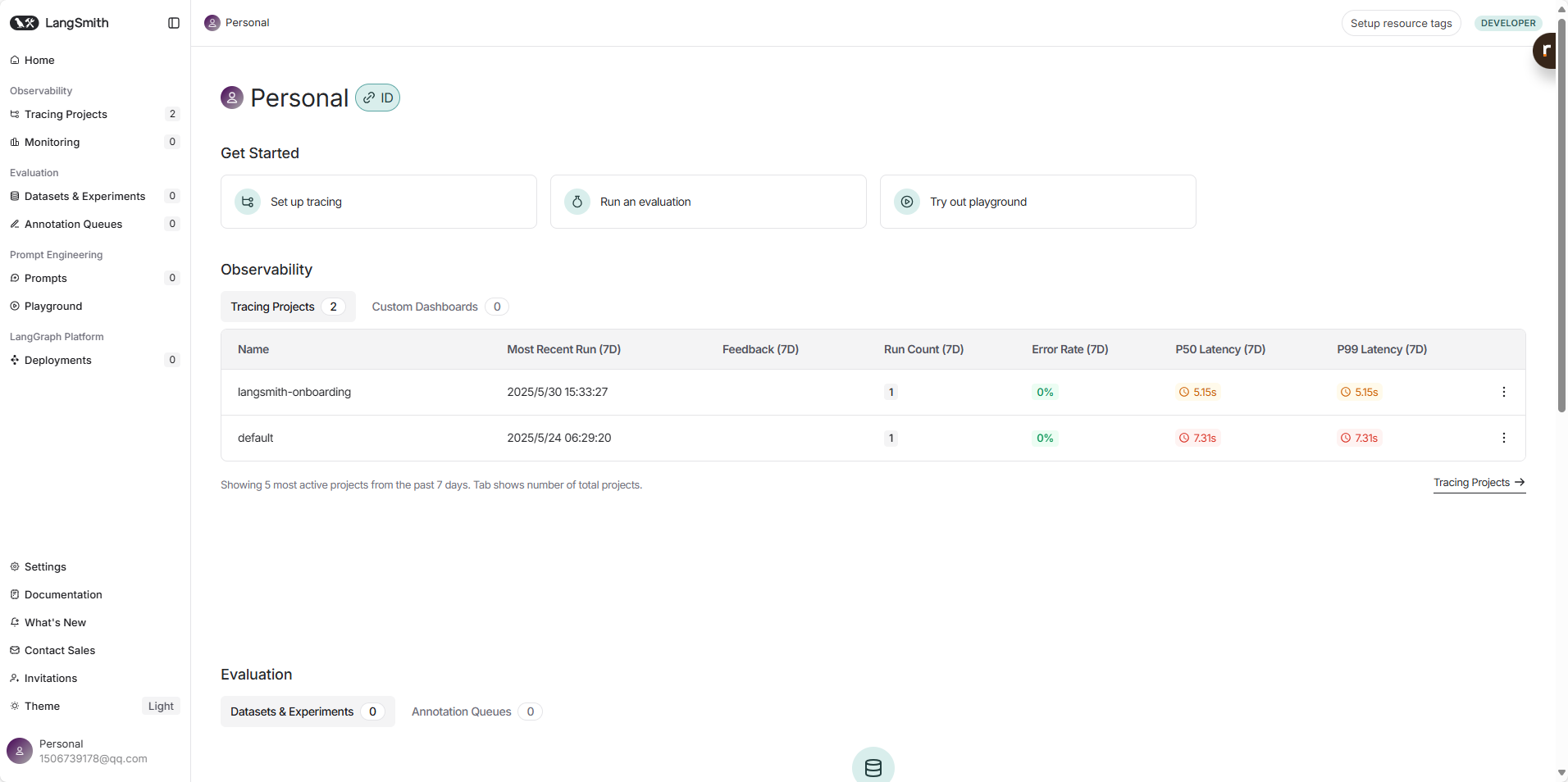Open Playground from the sidebar
Image resolution: width=1568 pixels, height=782 pixels.
pyautogui.click(x=95, y=306)
